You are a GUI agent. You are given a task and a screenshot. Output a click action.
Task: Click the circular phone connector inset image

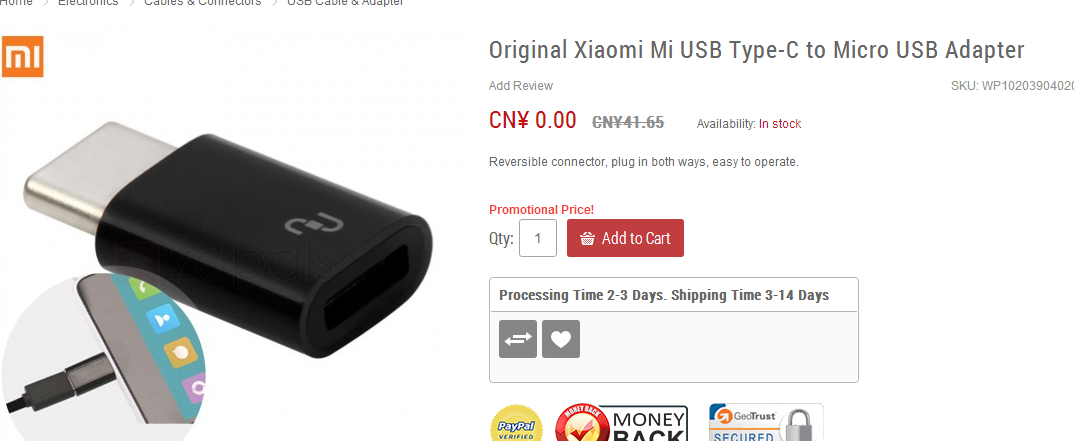coord(103,356)
